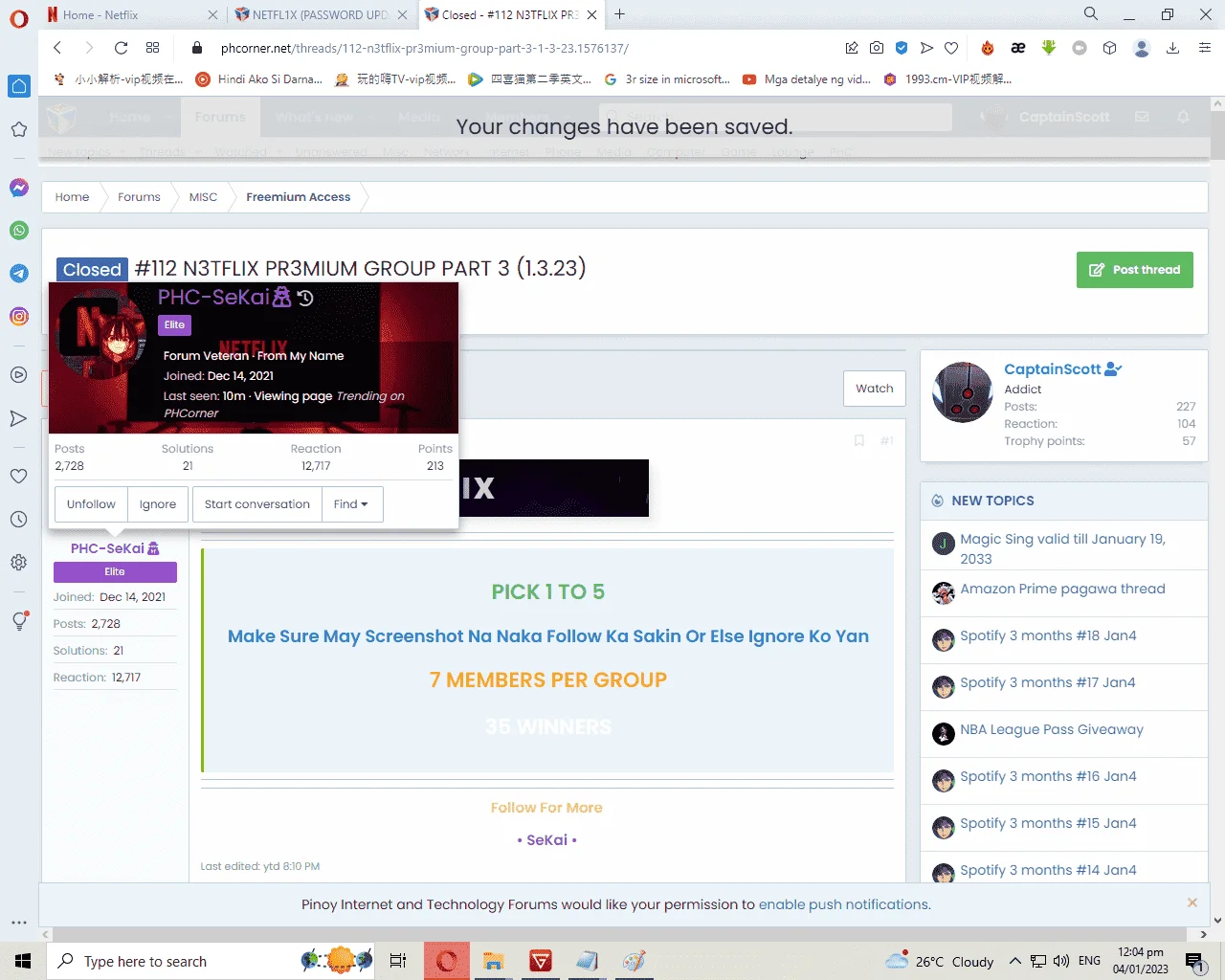Image resolution: width=1225 pixels, height=980 pixels.
Task: Close the Home - Netflix tab
Action: pyautogui.click(x=212, y=14)
